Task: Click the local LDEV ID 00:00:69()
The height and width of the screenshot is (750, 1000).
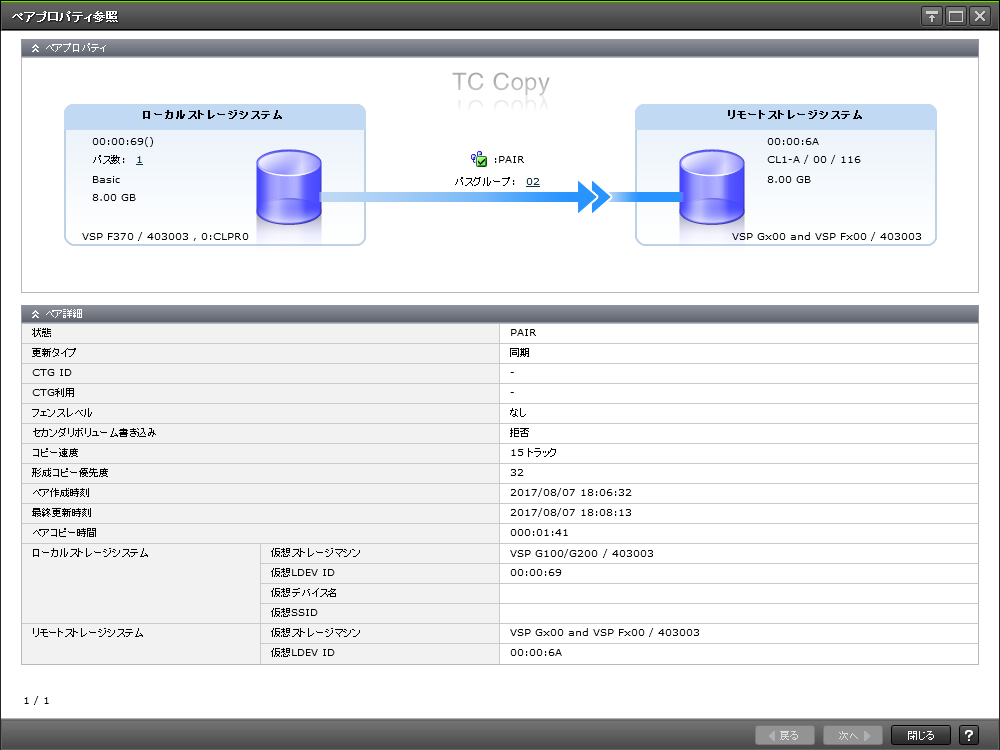Action: (x=122, y=142)
